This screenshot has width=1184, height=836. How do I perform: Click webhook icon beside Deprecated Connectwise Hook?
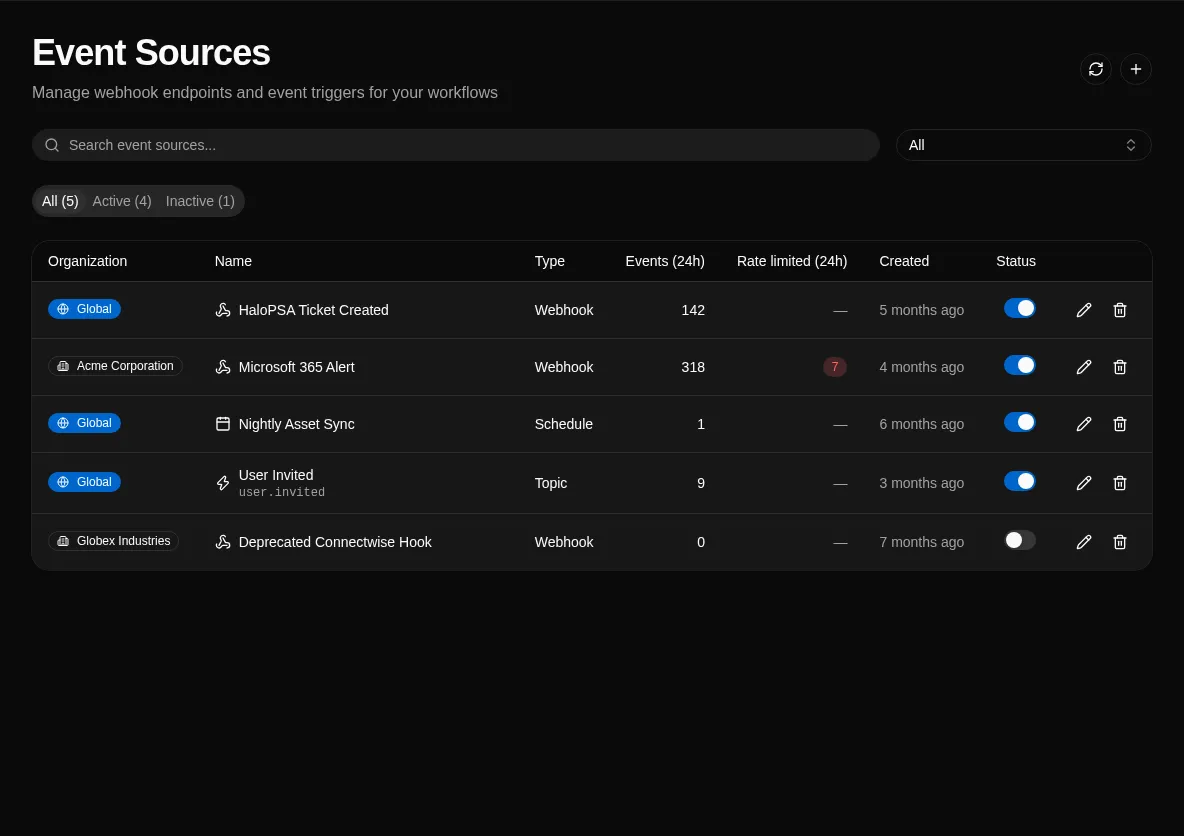223,542
